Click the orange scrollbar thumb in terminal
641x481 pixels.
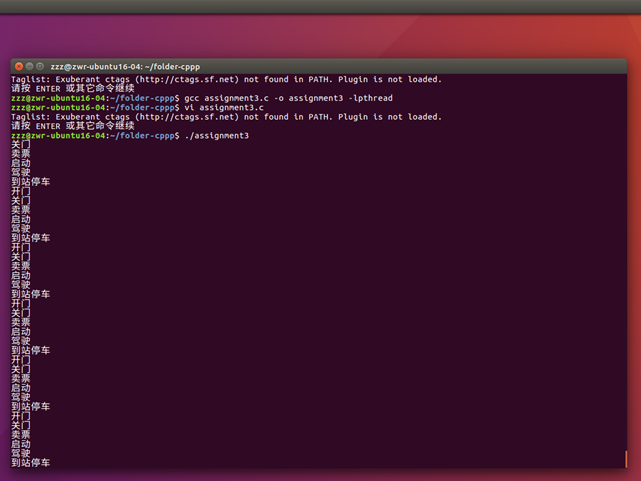tap(626, 459)
